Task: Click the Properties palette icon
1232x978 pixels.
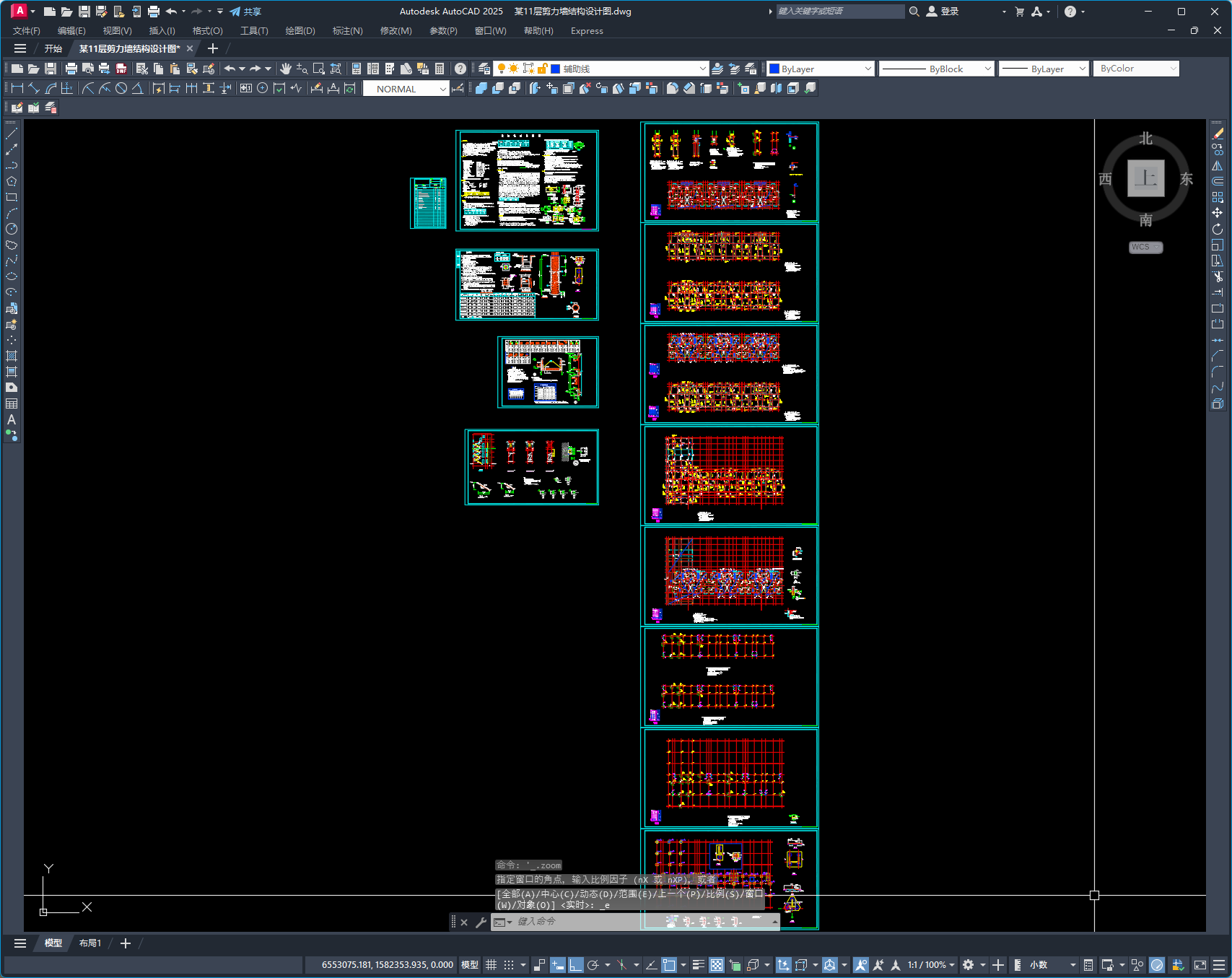Action: click(356, 69)
